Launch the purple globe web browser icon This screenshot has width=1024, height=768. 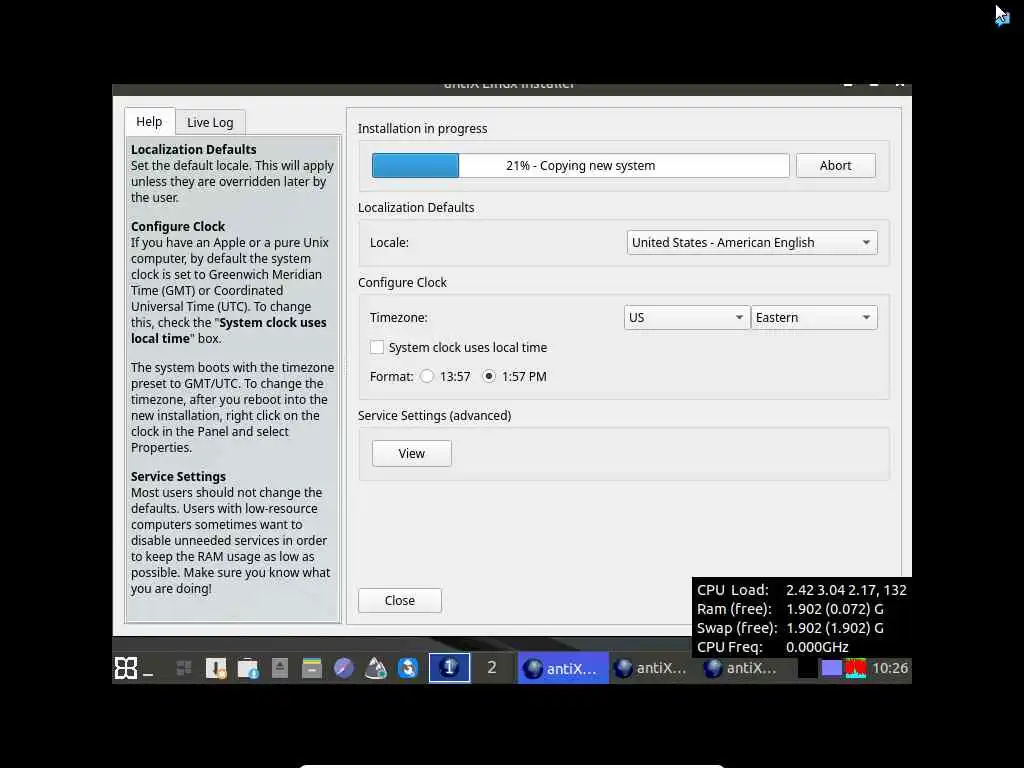tap(344, 667)
